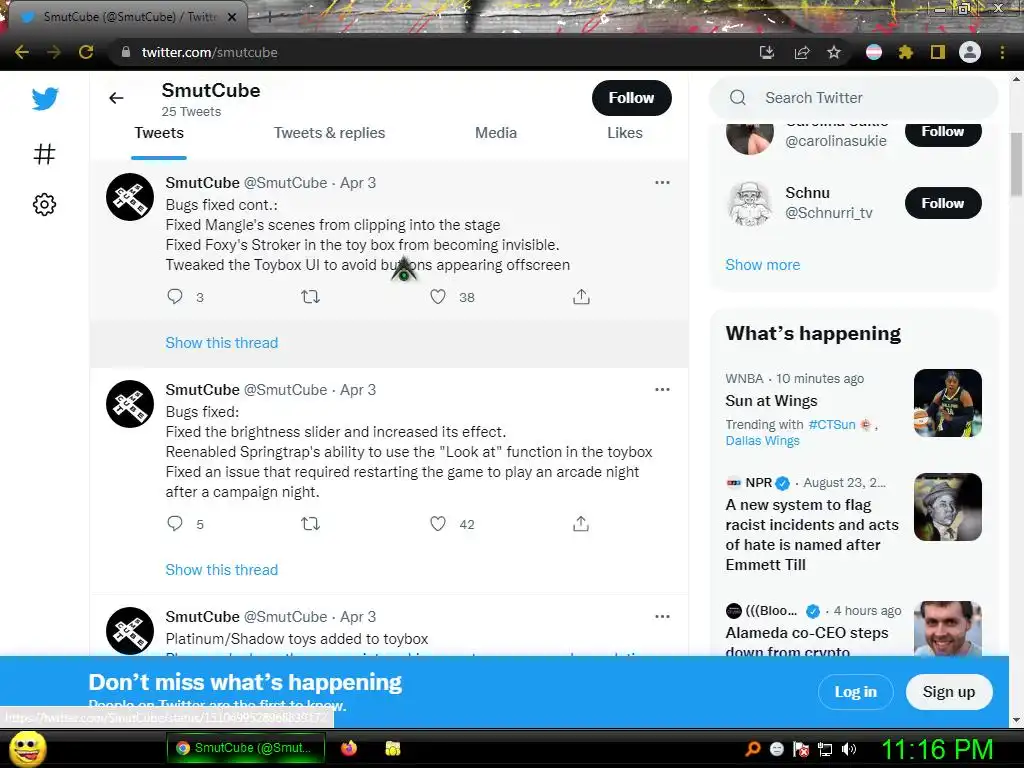Click the volume speaker tray icon
The width and height of the screenshot is (1024, 768).
(849, 749)
